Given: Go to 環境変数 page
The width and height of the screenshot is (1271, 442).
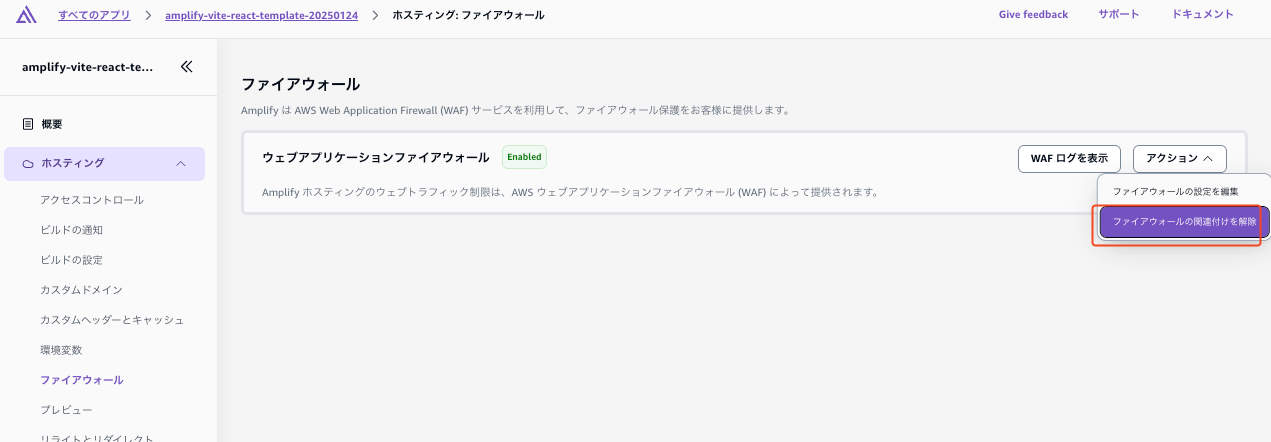Looking at the screenshot, I should coord(61,350).
